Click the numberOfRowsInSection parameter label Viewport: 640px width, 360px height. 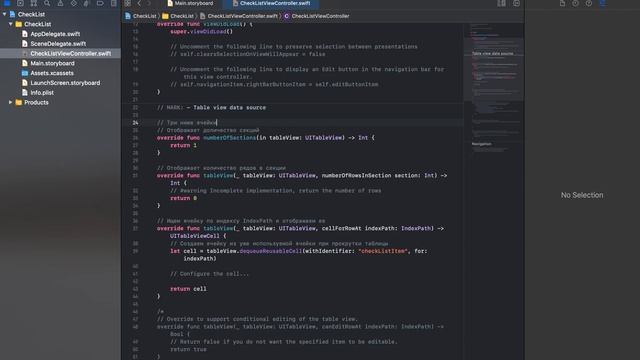tap(356, 176)
